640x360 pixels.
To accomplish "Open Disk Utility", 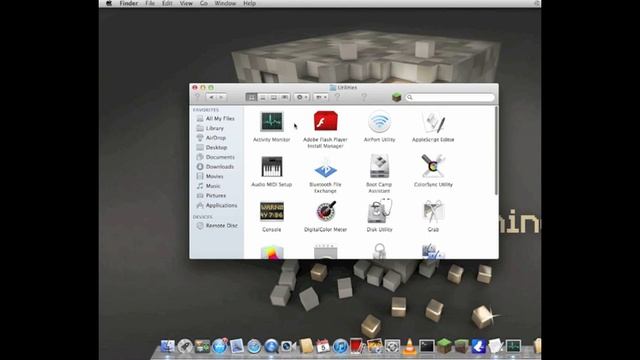I will coord(379,211).
